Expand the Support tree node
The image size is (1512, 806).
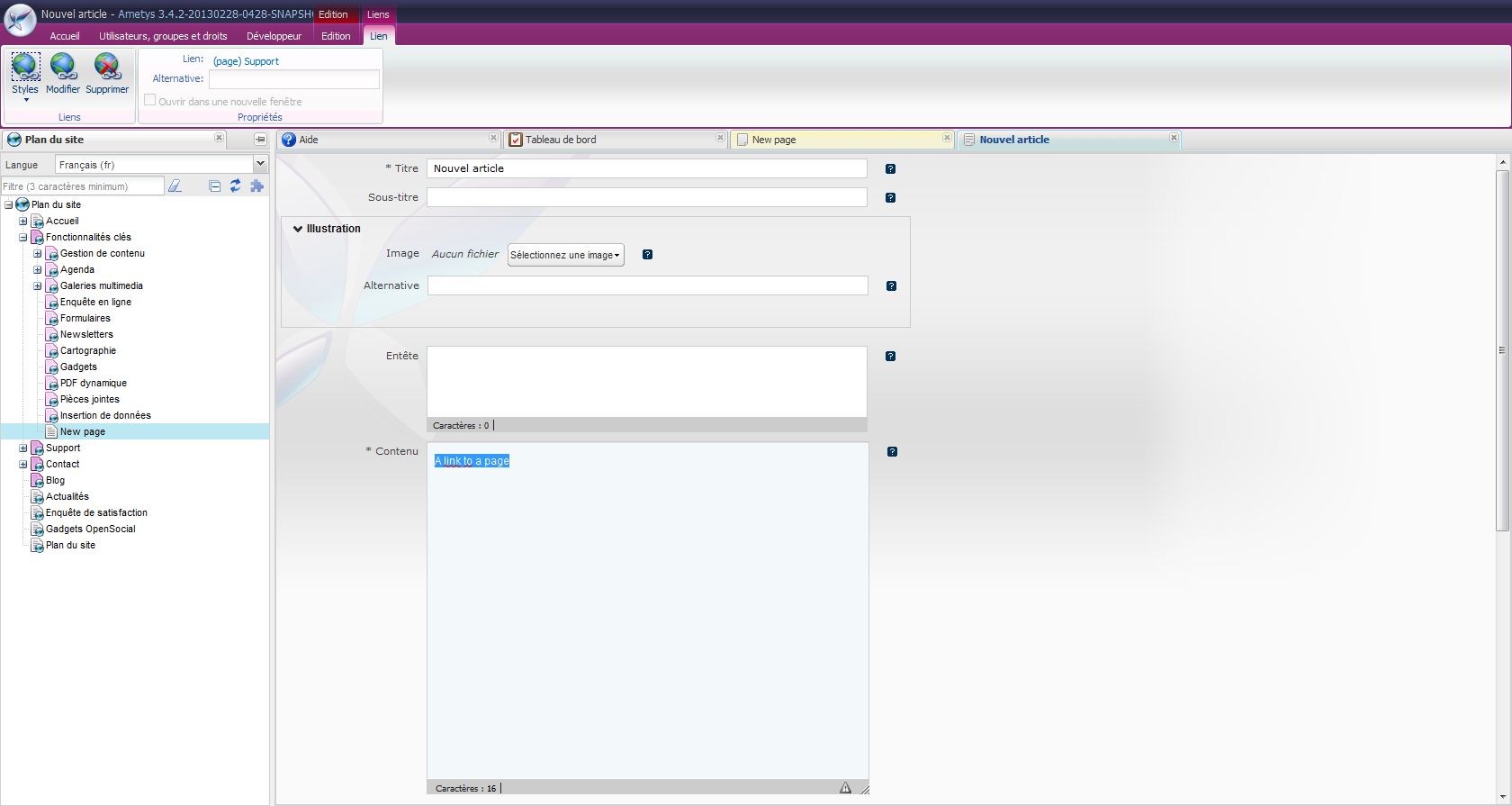pos(23,448)
